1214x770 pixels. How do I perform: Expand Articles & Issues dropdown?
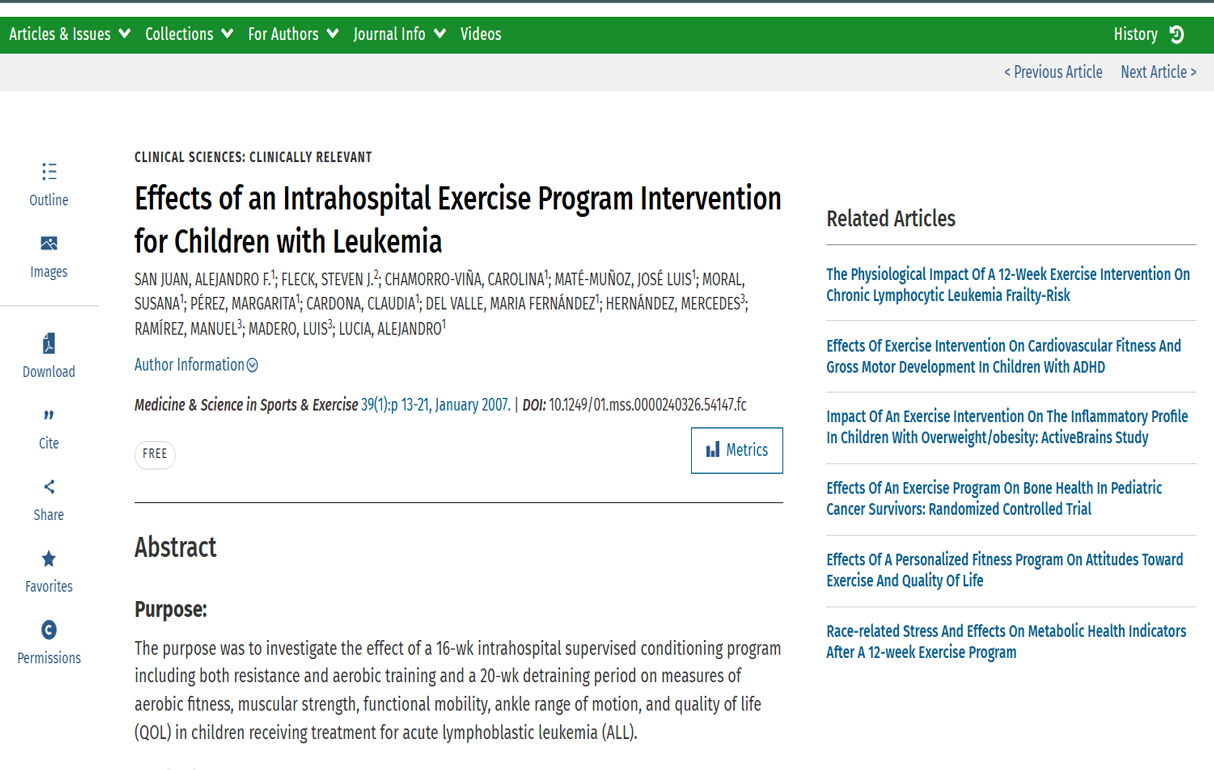pyautogui.click(x=70, y=34)
